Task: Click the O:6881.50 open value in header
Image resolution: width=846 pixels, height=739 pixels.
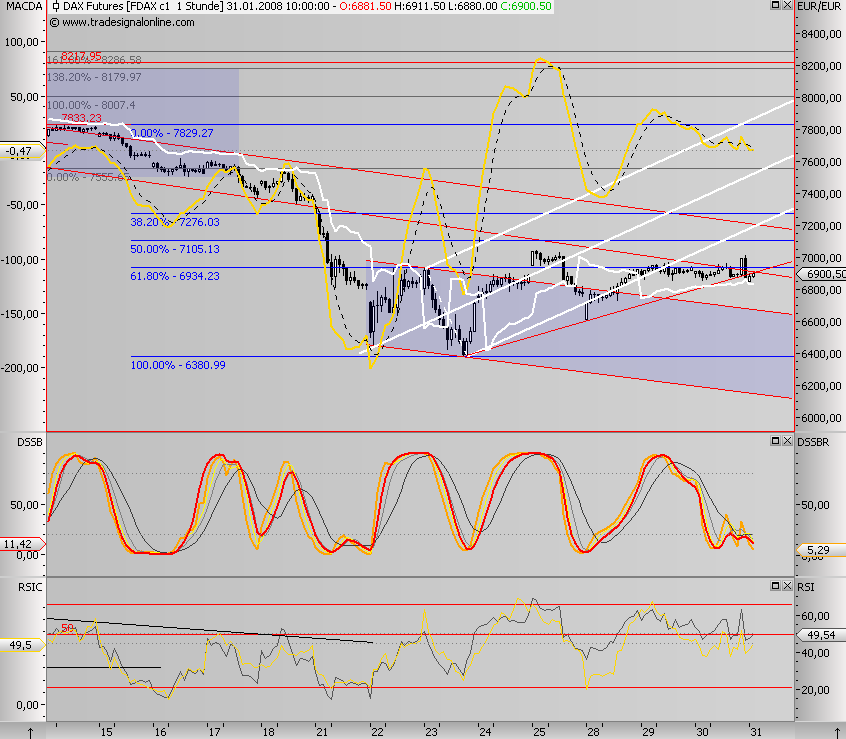Action: (x=365, y=6)
